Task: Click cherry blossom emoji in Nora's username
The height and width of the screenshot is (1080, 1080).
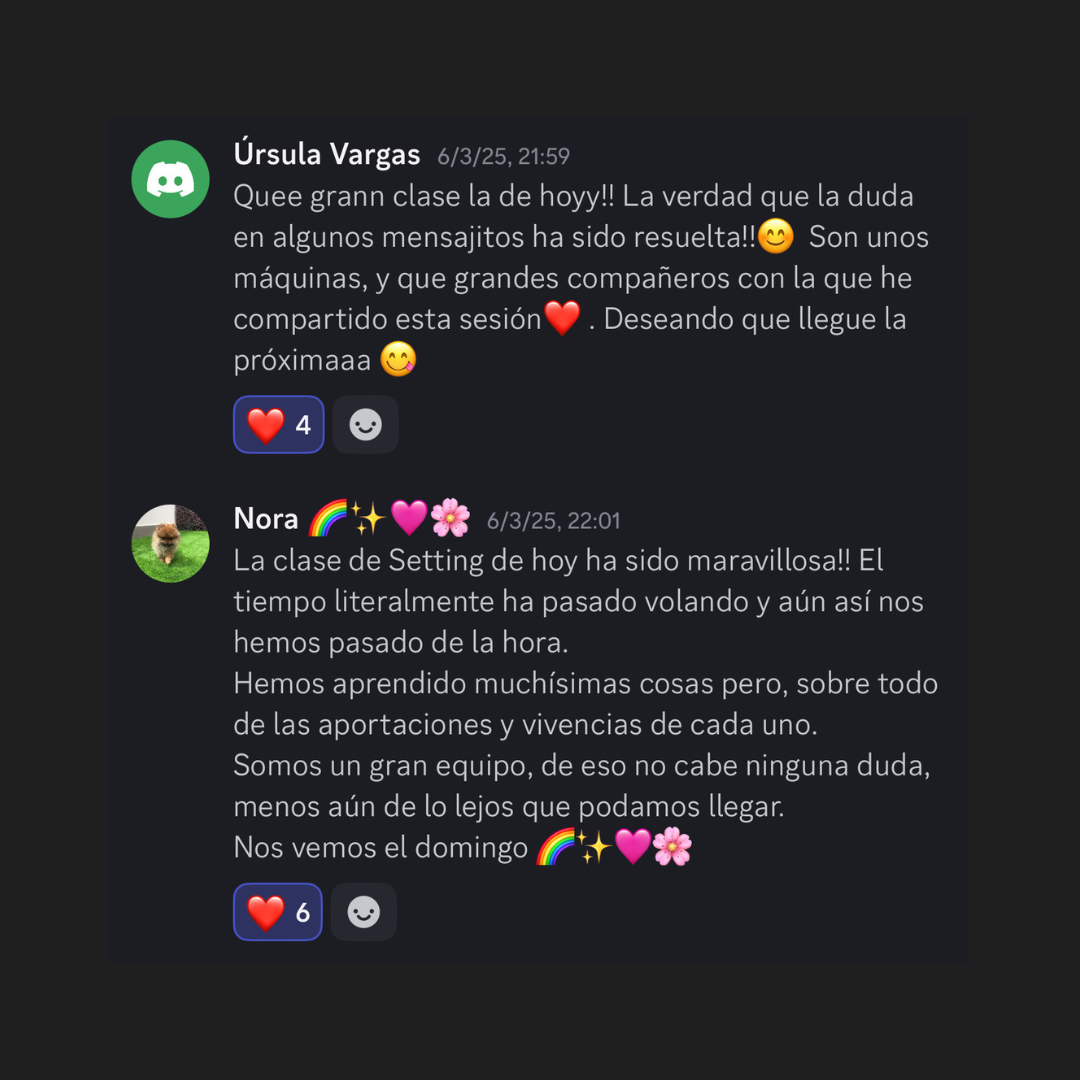Action: (450, 519)
